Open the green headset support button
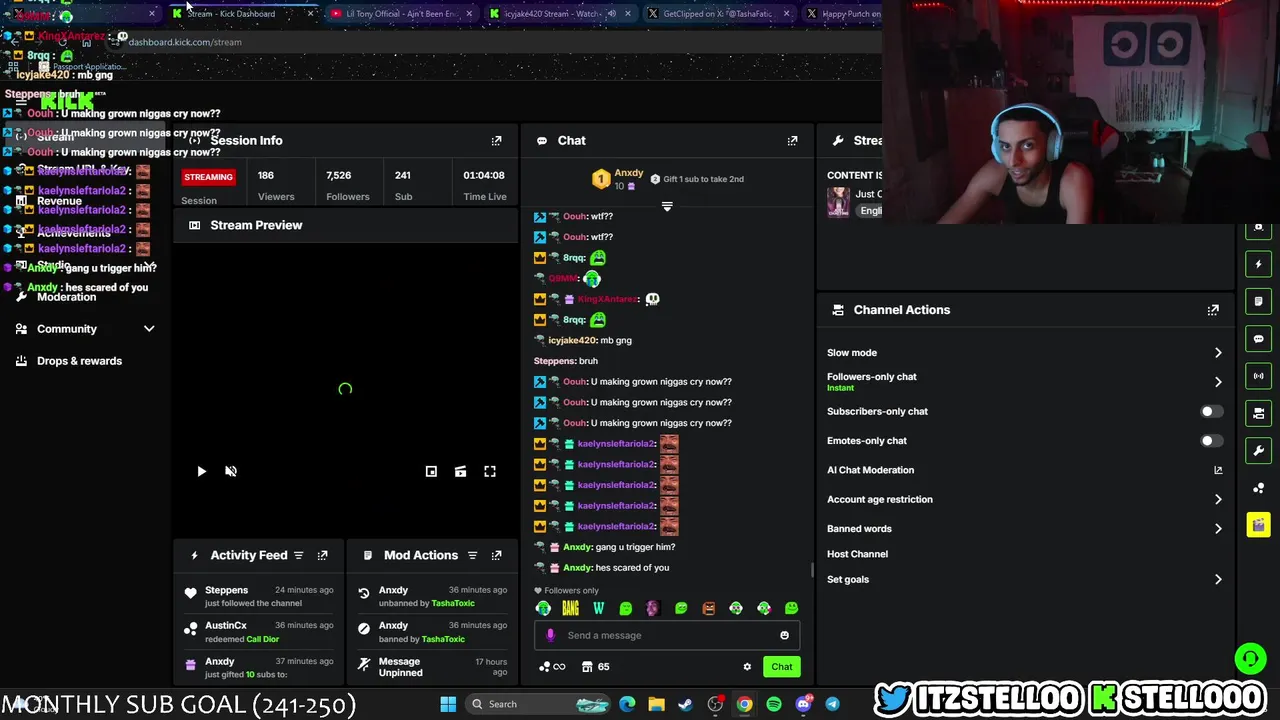1280x720 pixels. pos(1249,658)
